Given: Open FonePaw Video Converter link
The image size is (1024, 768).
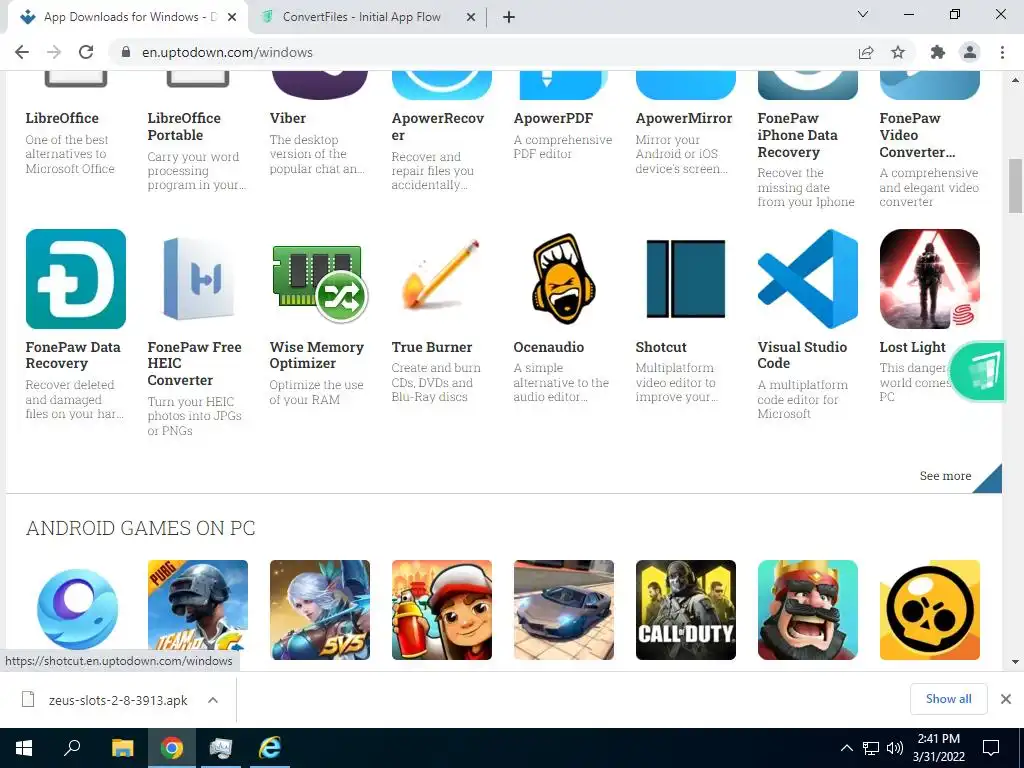Looking at the screenshot, I should [x=918, y=135].
